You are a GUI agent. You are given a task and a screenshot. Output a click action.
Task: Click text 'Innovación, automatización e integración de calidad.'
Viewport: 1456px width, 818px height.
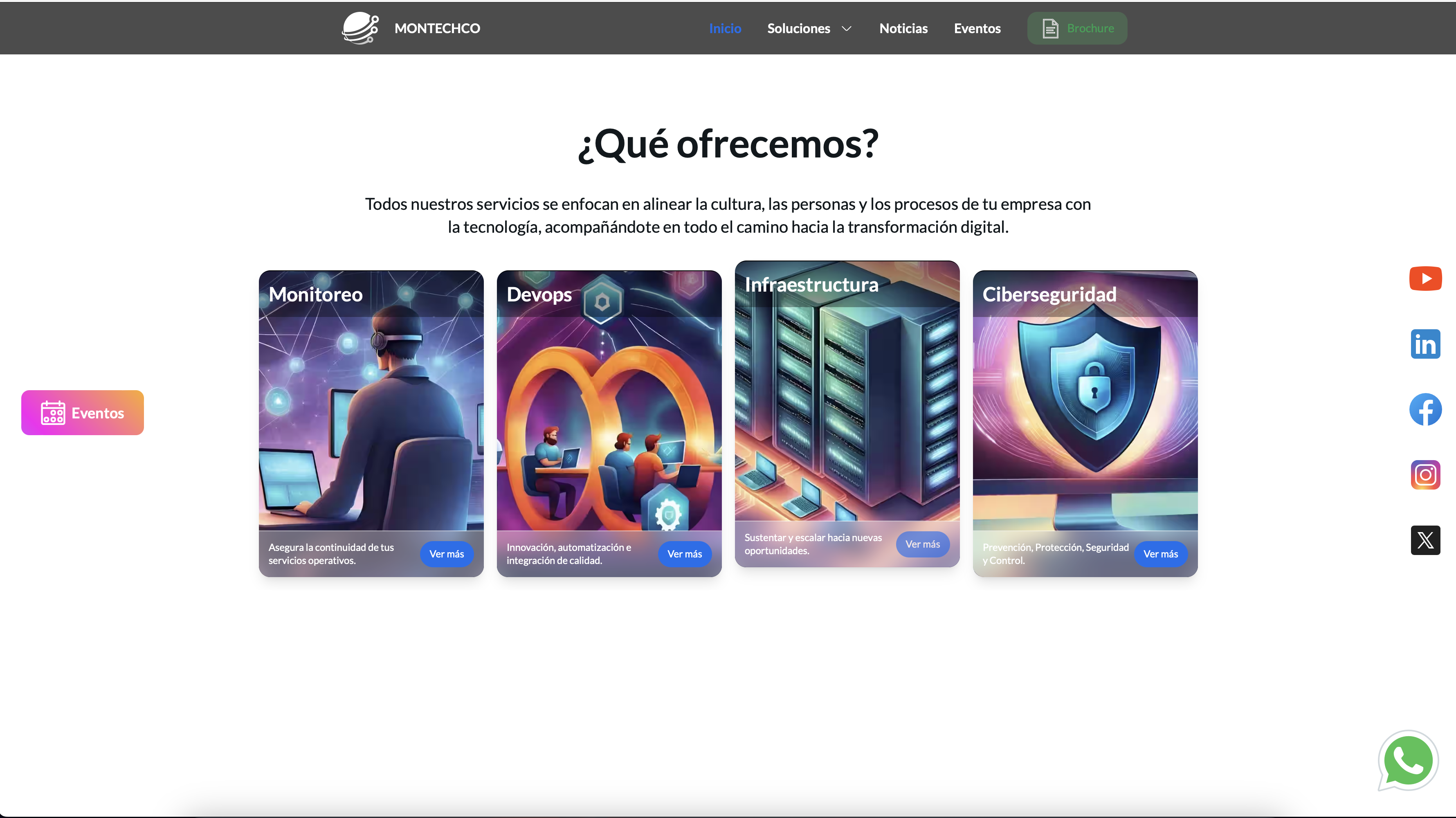568,554
